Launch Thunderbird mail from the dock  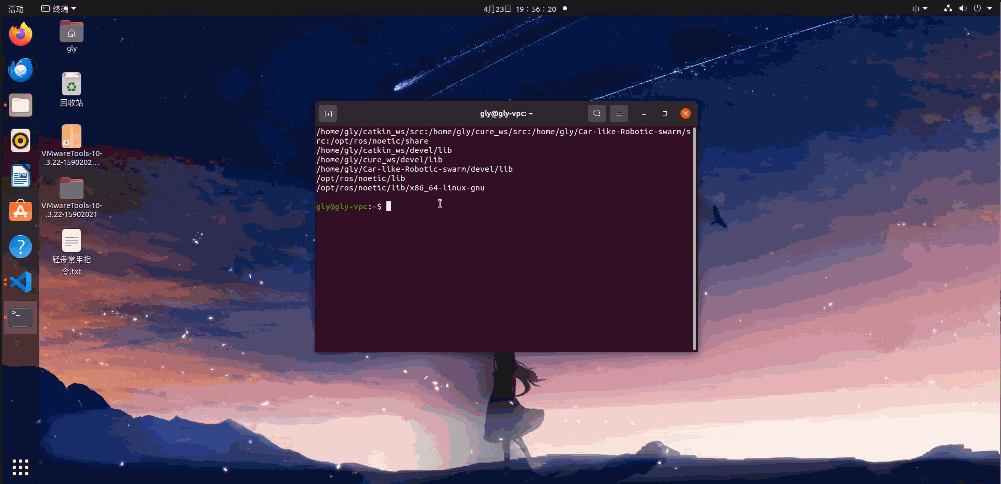[20, 70]
